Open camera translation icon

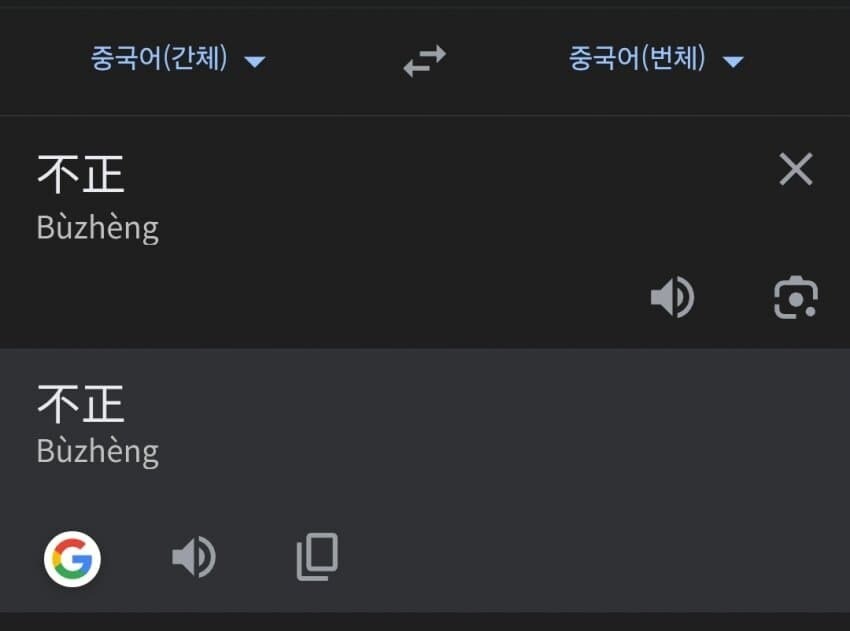(796, 297)
